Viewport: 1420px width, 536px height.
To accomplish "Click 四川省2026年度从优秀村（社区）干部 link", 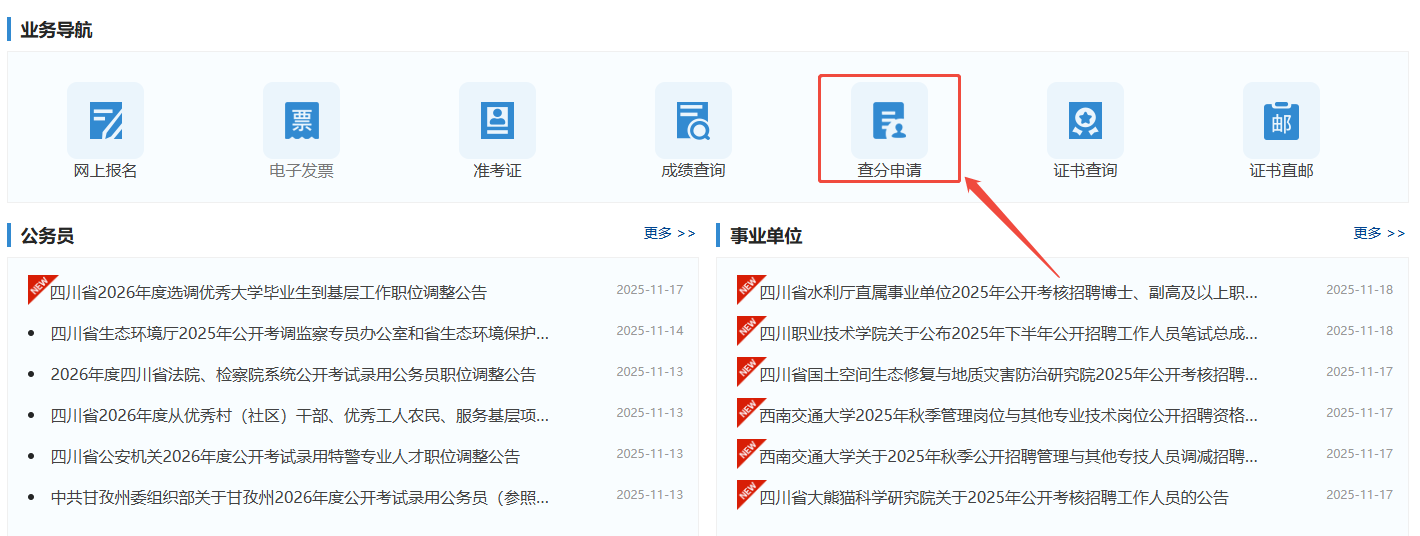I will [x=299, y=415].
